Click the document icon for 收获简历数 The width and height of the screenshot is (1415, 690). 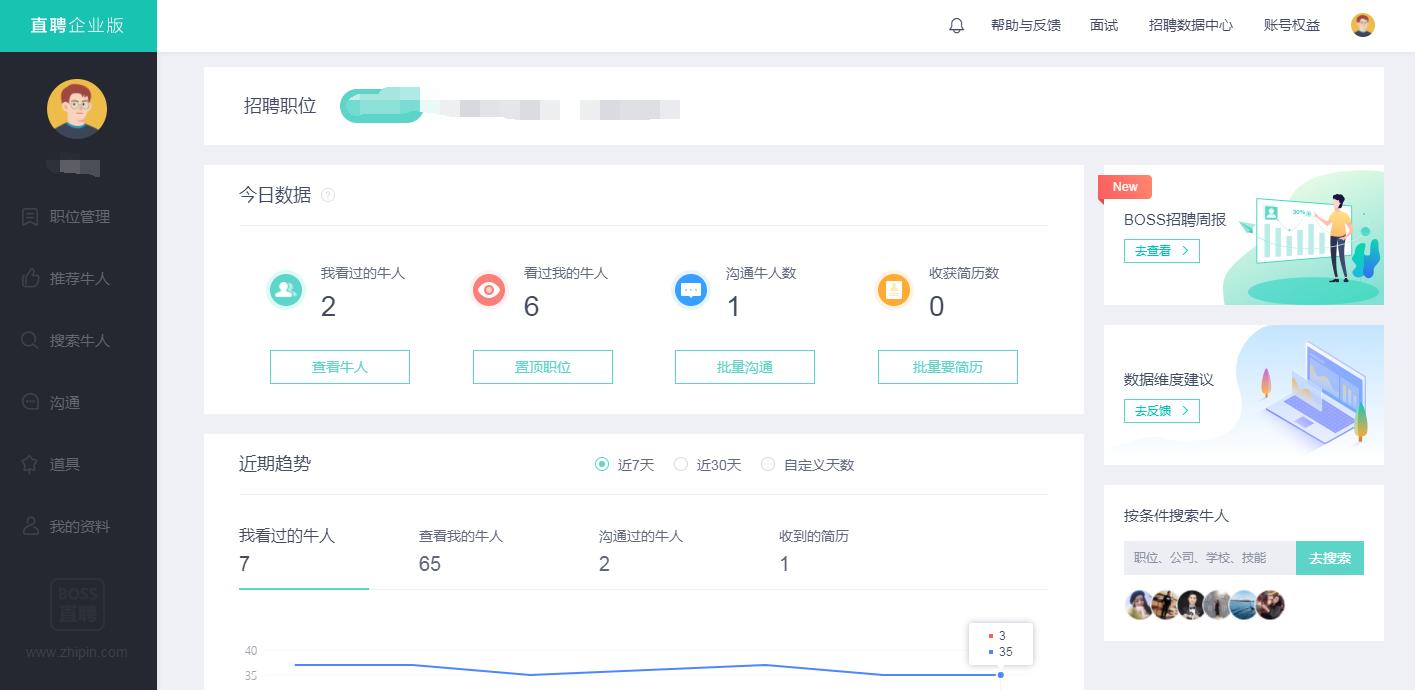pos(893,290)
